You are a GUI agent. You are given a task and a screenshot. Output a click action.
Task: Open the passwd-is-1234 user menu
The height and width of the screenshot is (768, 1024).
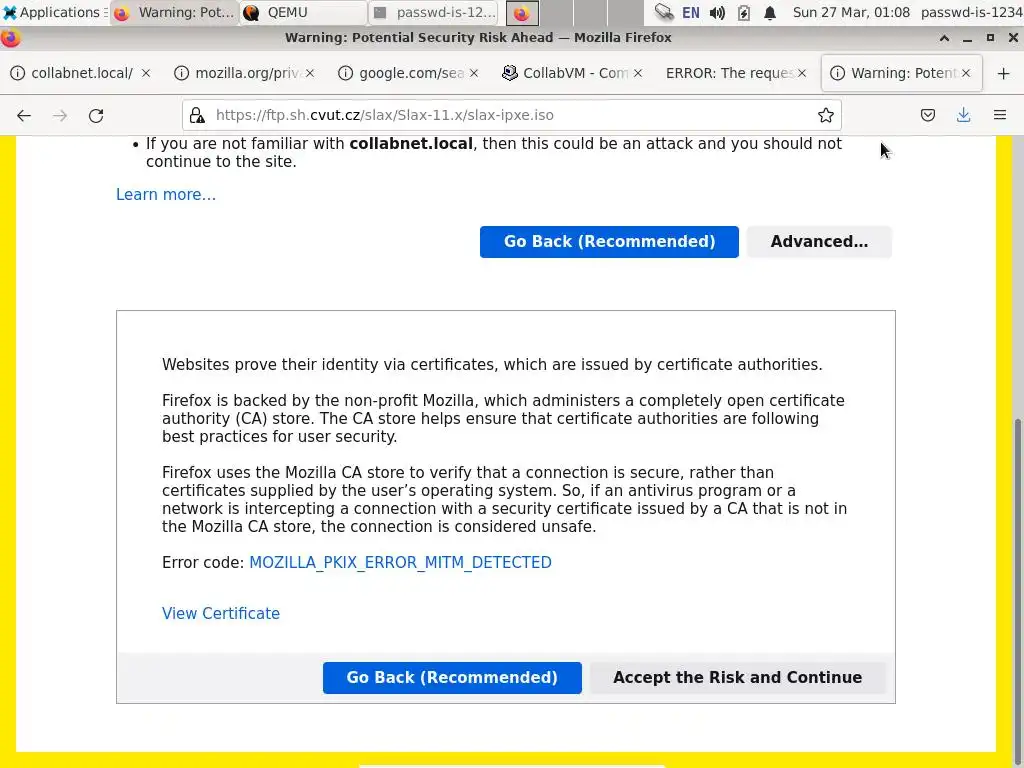click(972, 12)
